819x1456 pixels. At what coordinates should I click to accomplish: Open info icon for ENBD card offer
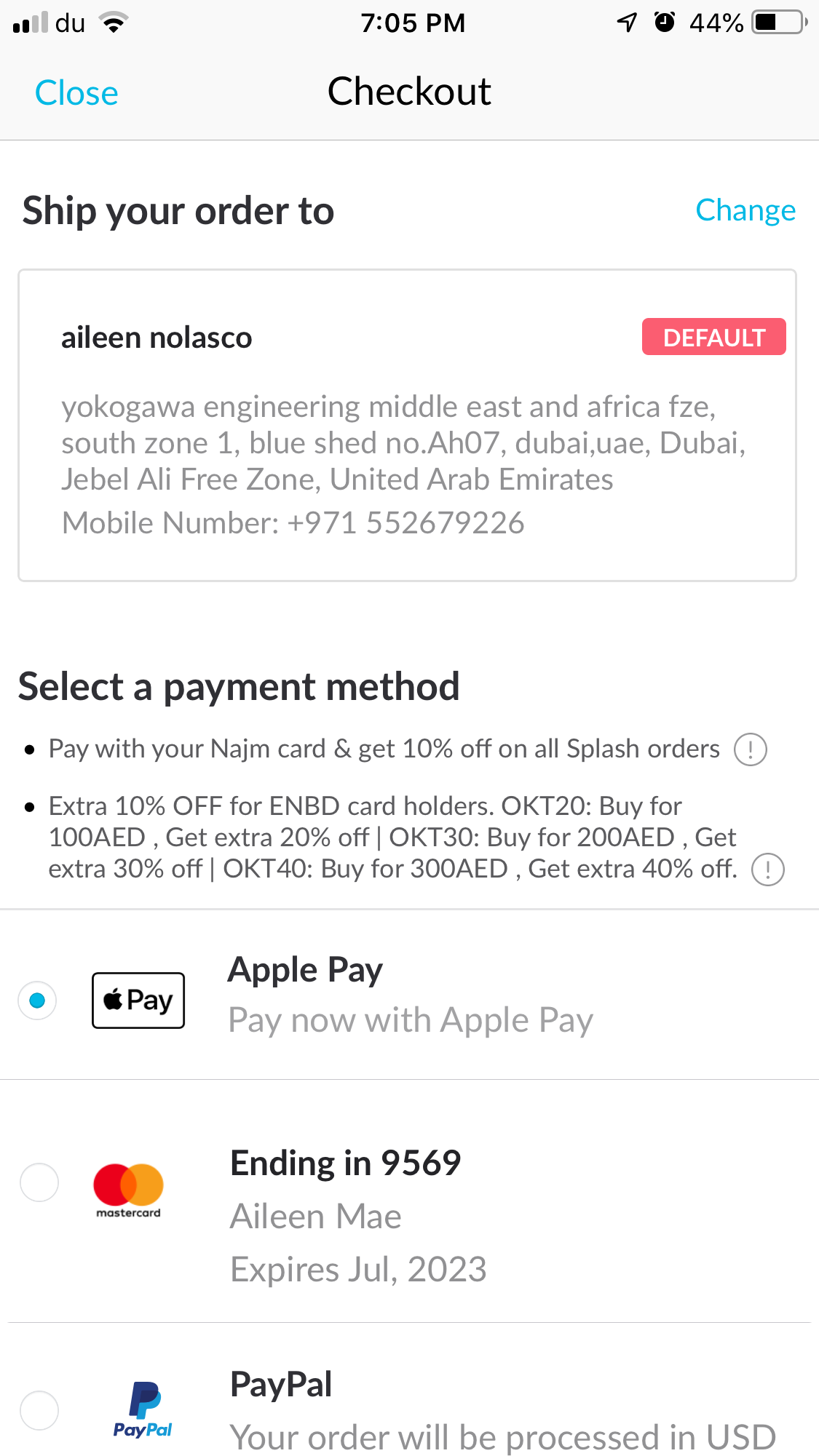coord(767,870)
